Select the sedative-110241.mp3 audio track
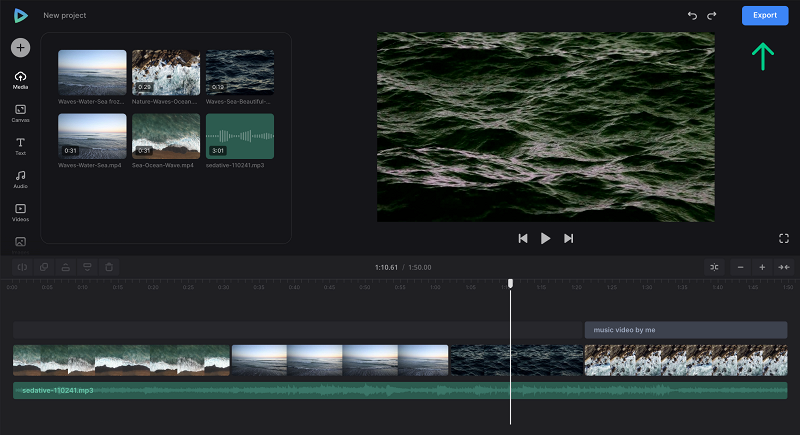 pos(400,391)
